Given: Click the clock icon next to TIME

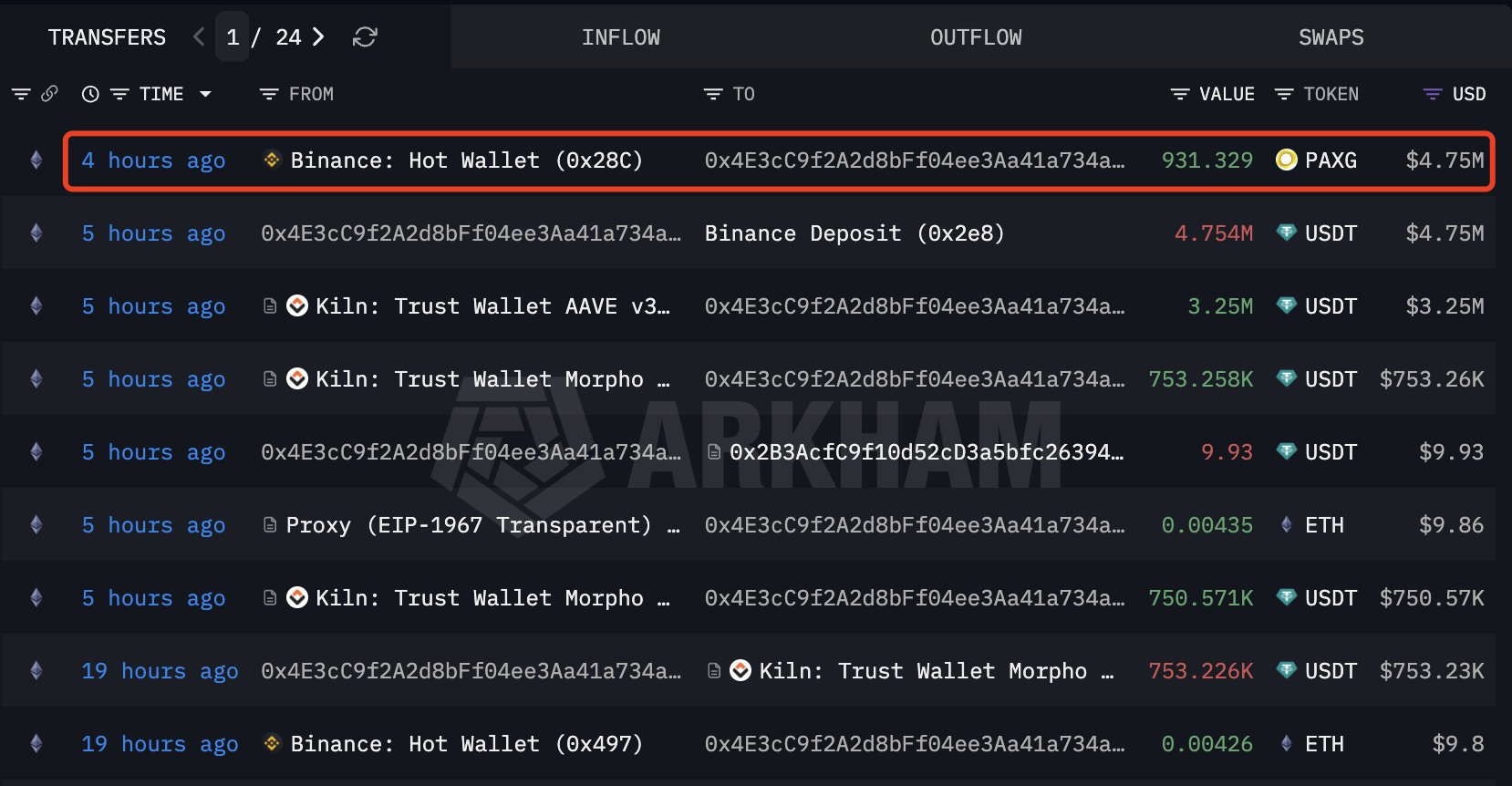Looking at the screenshot, I should tap(90, 94).
